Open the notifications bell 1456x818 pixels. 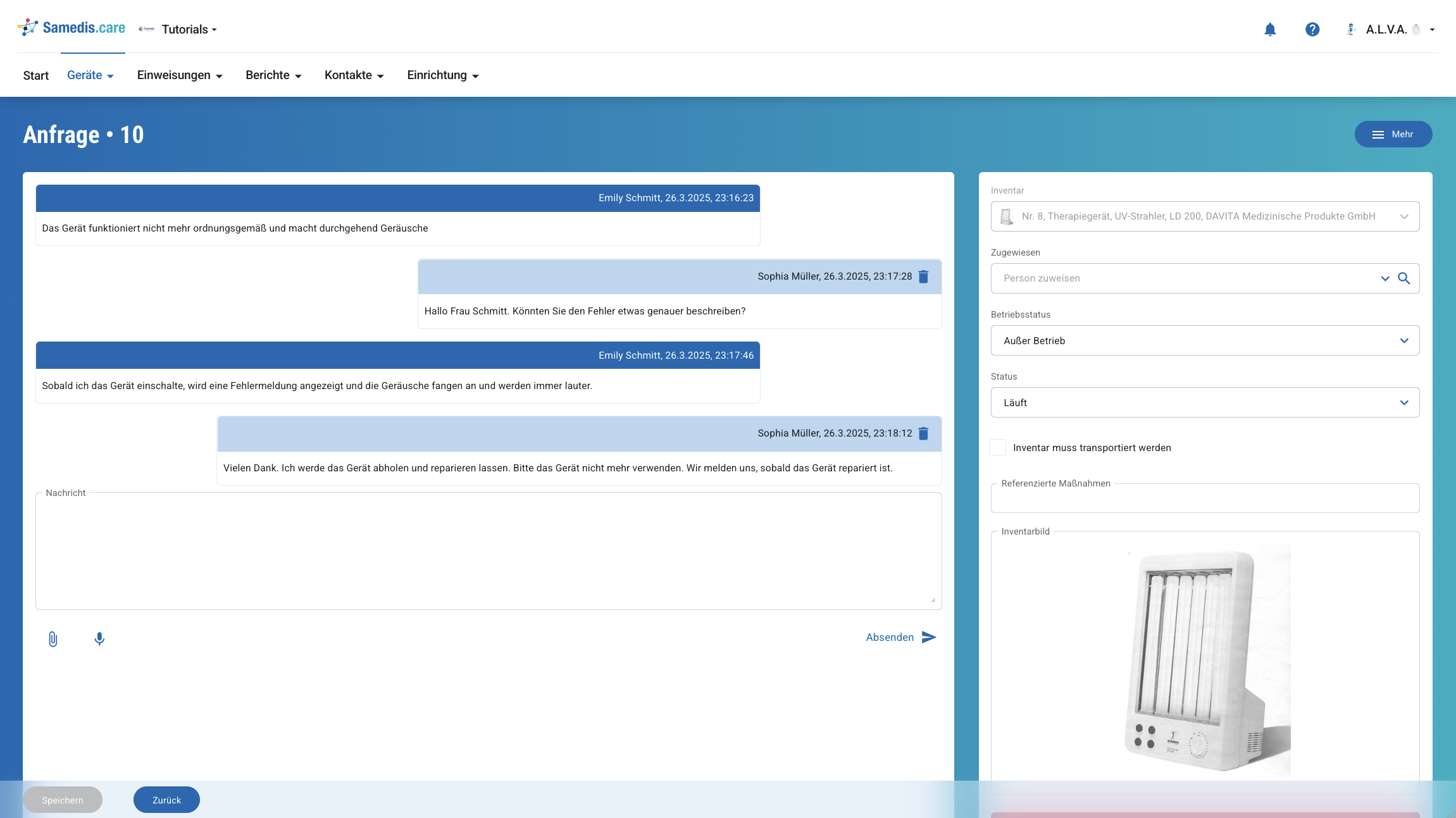[1269, 30]
